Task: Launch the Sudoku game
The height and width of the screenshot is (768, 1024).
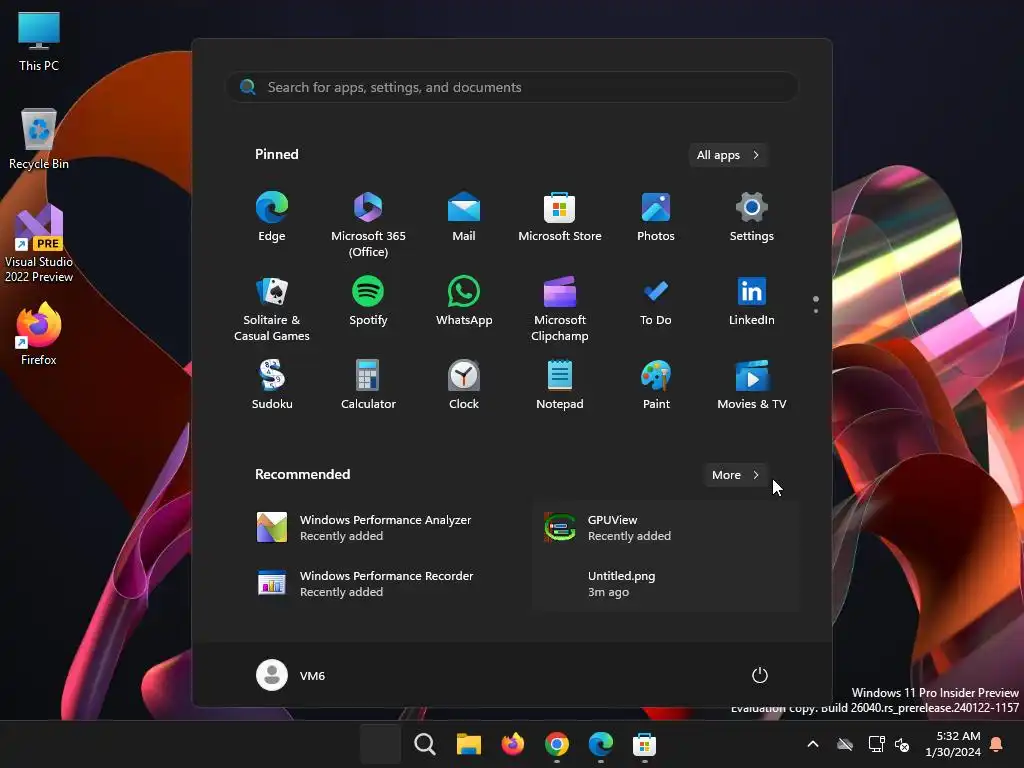Action: [272, 385]
